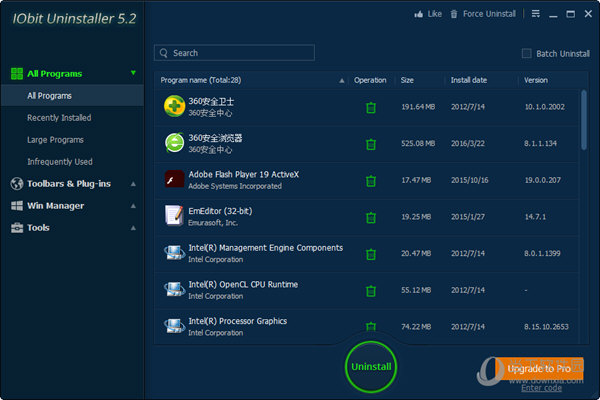Sort by the Install date column header
The width and height of the screenshot is (600, 400).
469,80
